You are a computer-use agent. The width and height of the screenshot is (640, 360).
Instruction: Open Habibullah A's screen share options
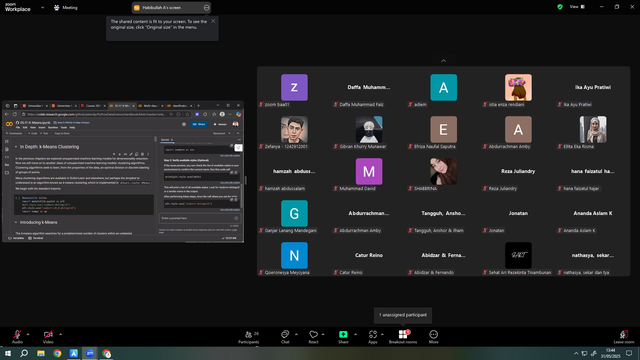click(x=207, y=7)
